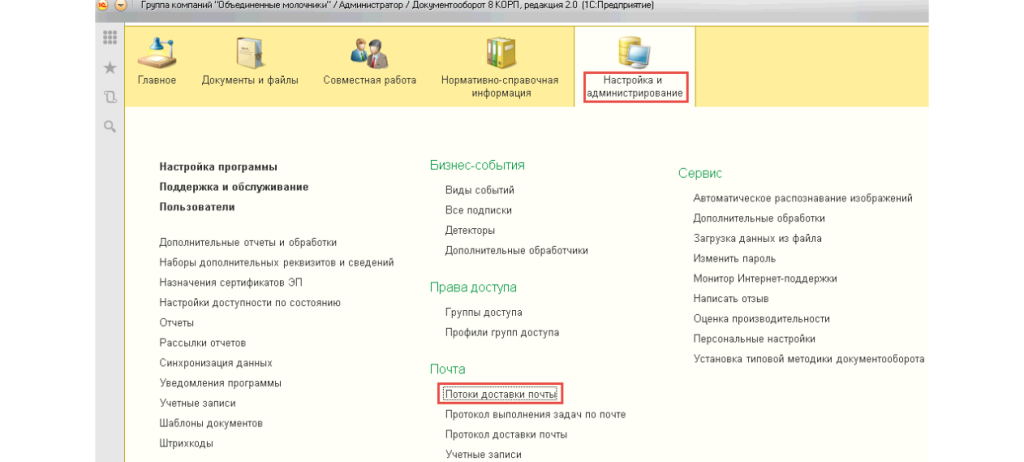Select the Настройка и администрирование tab
This screenshot has height=462, width=1024.
[635, 86]
